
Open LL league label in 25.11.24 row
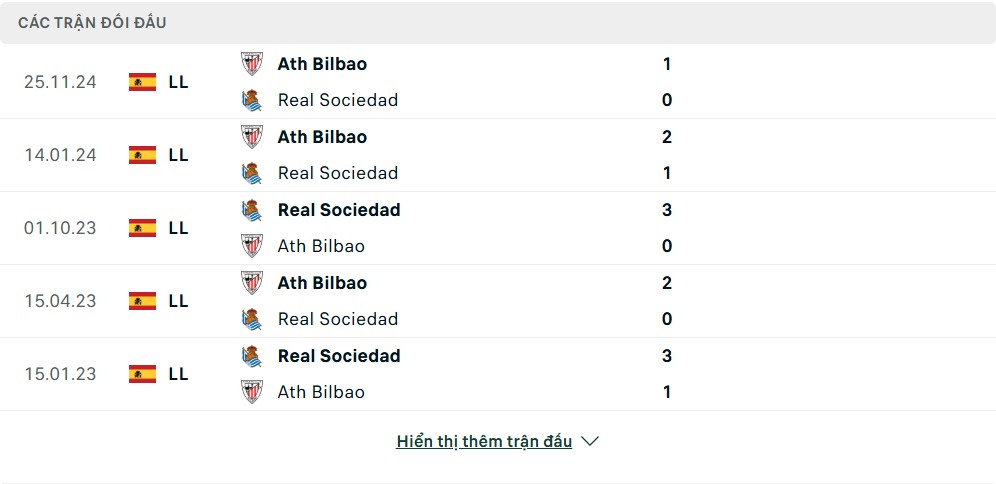(178, 82)
